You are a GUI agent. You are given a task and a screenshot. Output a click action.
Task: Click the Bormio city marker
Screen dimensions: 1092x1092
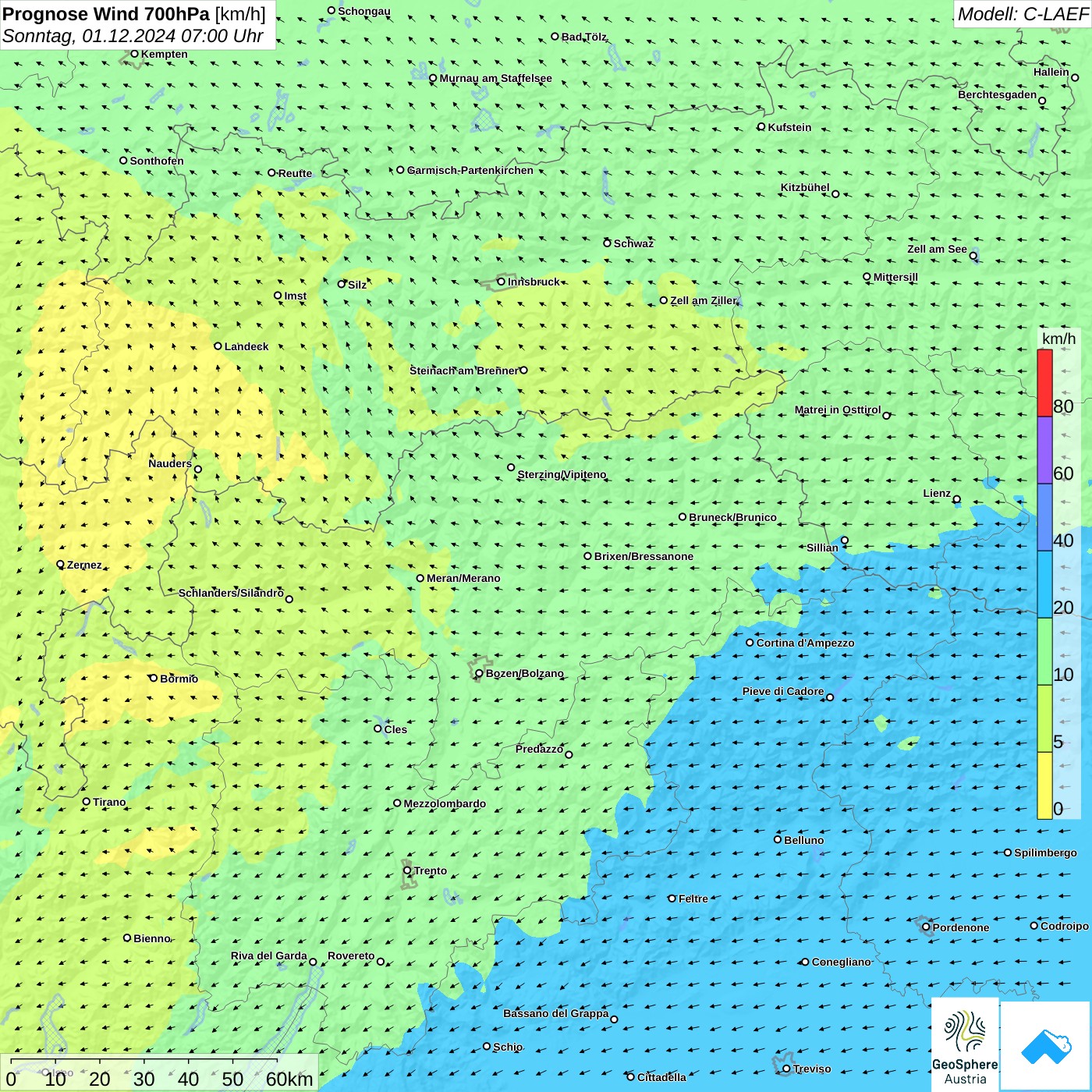pyautogui.click(x=154, y=678)
